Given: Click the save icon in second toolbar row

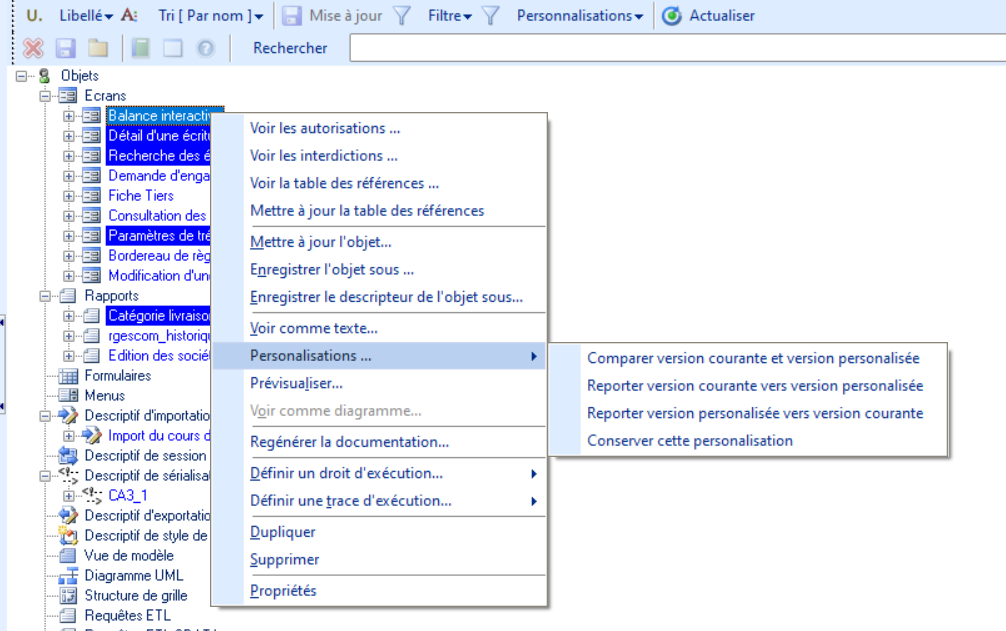Looking at the screenshot, I should pos(65,48).
